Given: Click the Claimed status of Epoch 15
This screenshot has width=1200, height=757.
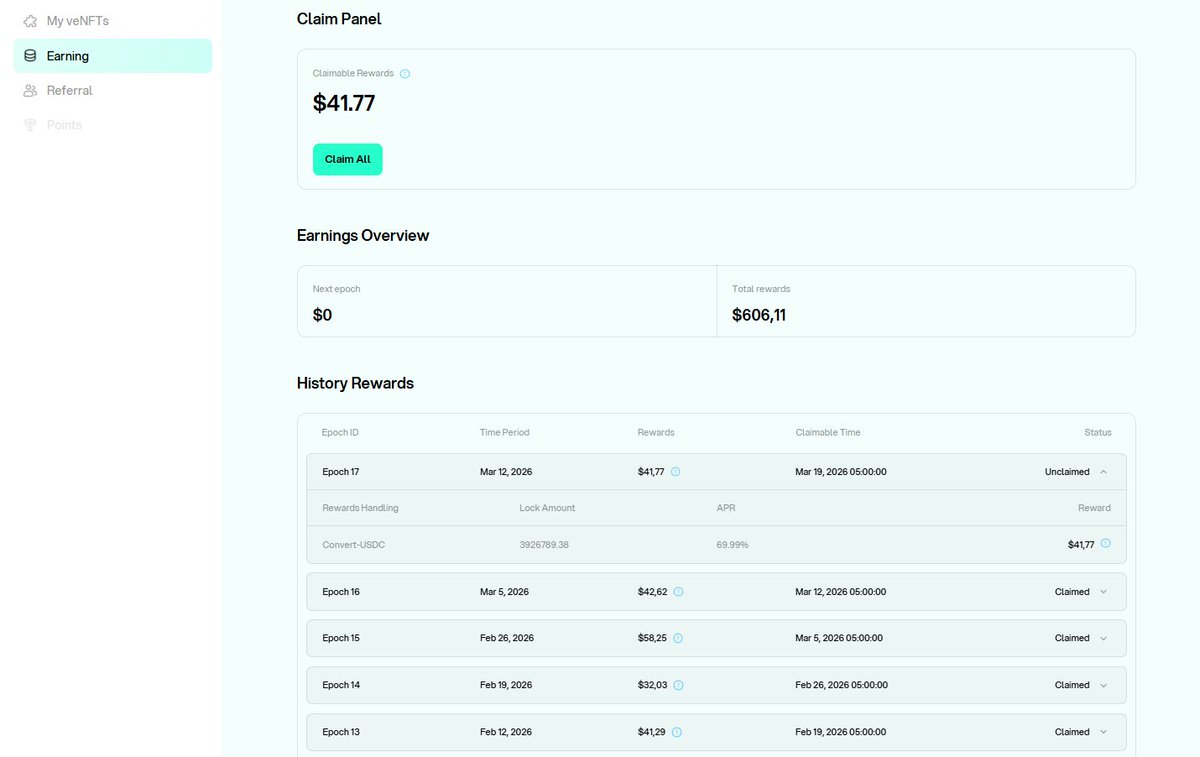Looking at the screenshot, I should point(1072,638).
